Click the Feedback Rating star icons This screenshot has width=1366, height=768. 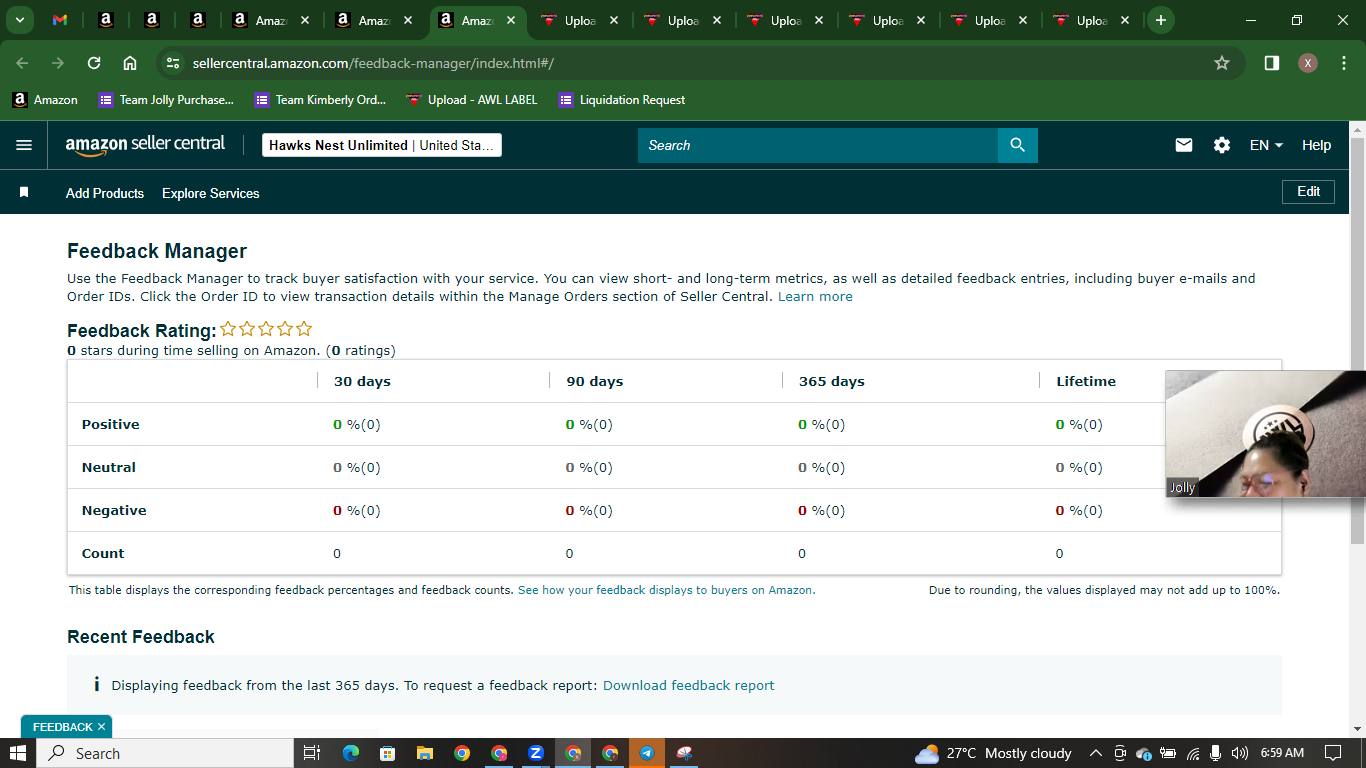pyautogui.click(x=266, y=329)
